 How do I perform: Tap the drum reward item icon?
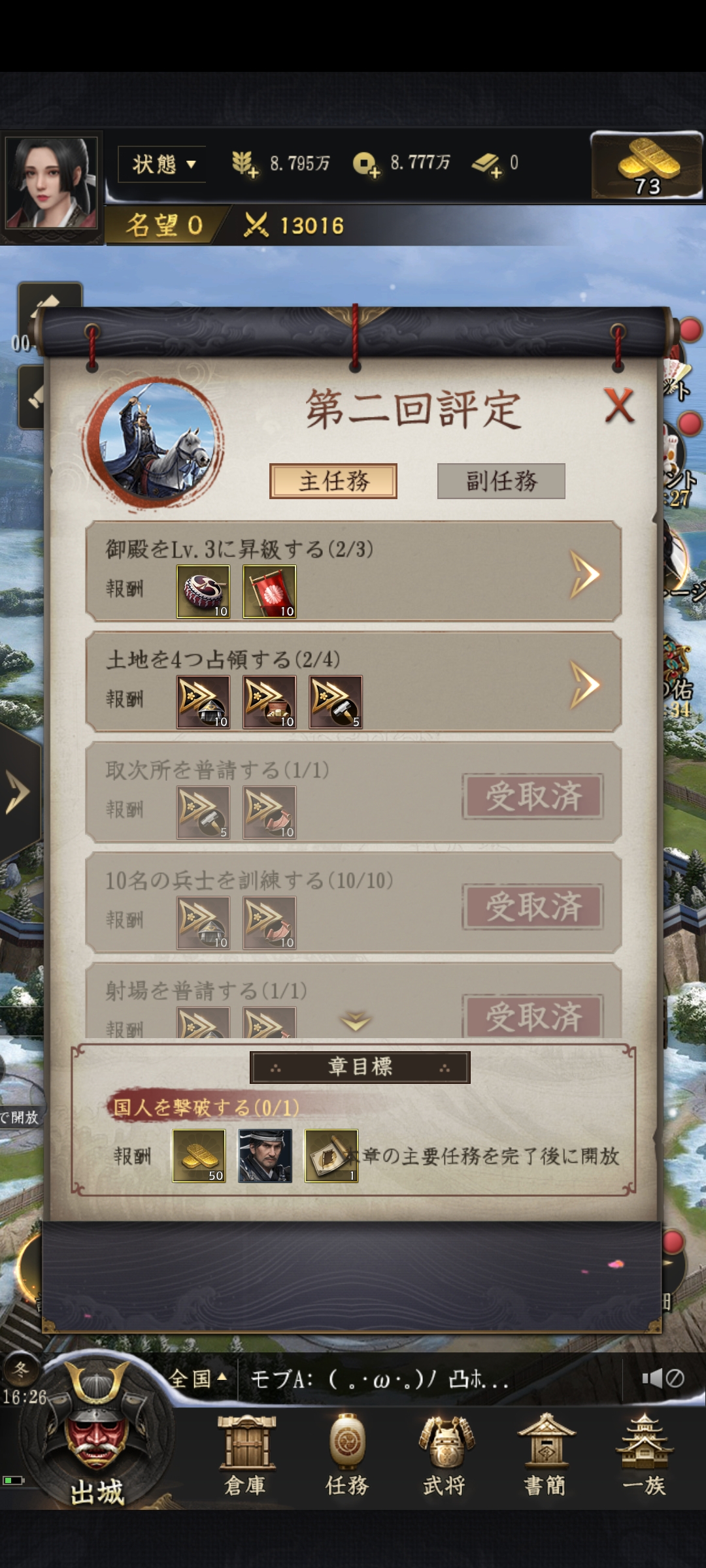203,591
